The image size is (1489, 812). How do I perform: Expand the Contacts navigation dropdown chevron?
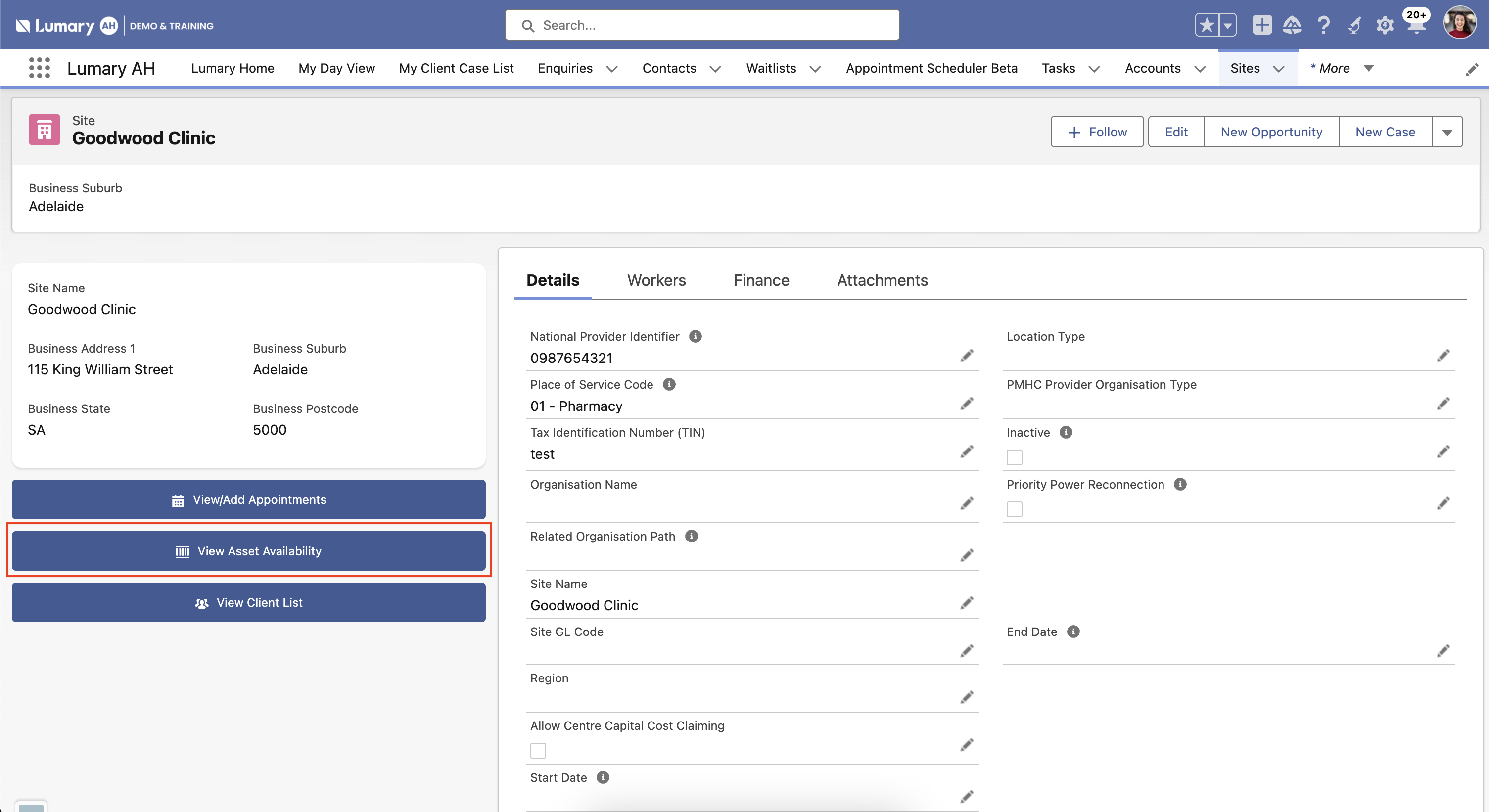(x=716, y=69)
